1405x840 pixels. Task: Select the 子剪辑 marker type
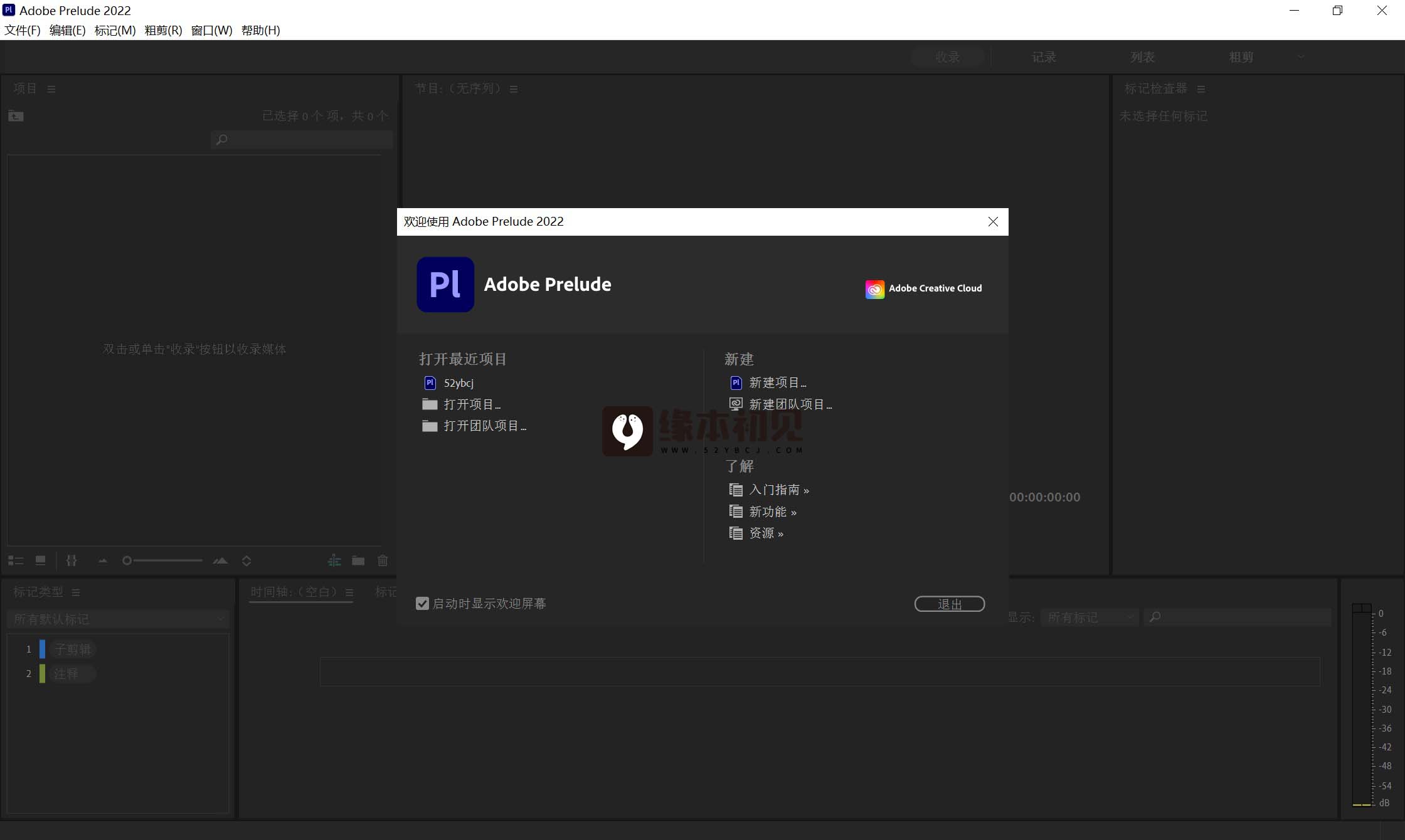pyautogui.click(x=72, y=649)
